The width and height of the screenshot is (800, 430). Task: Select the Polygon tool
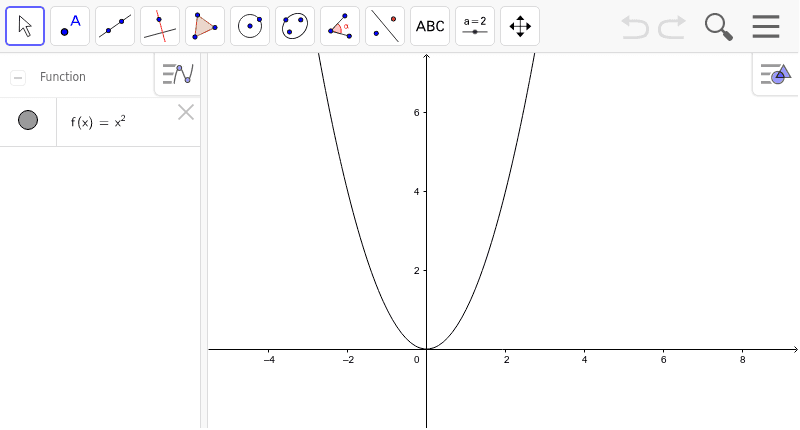point(205,26)
